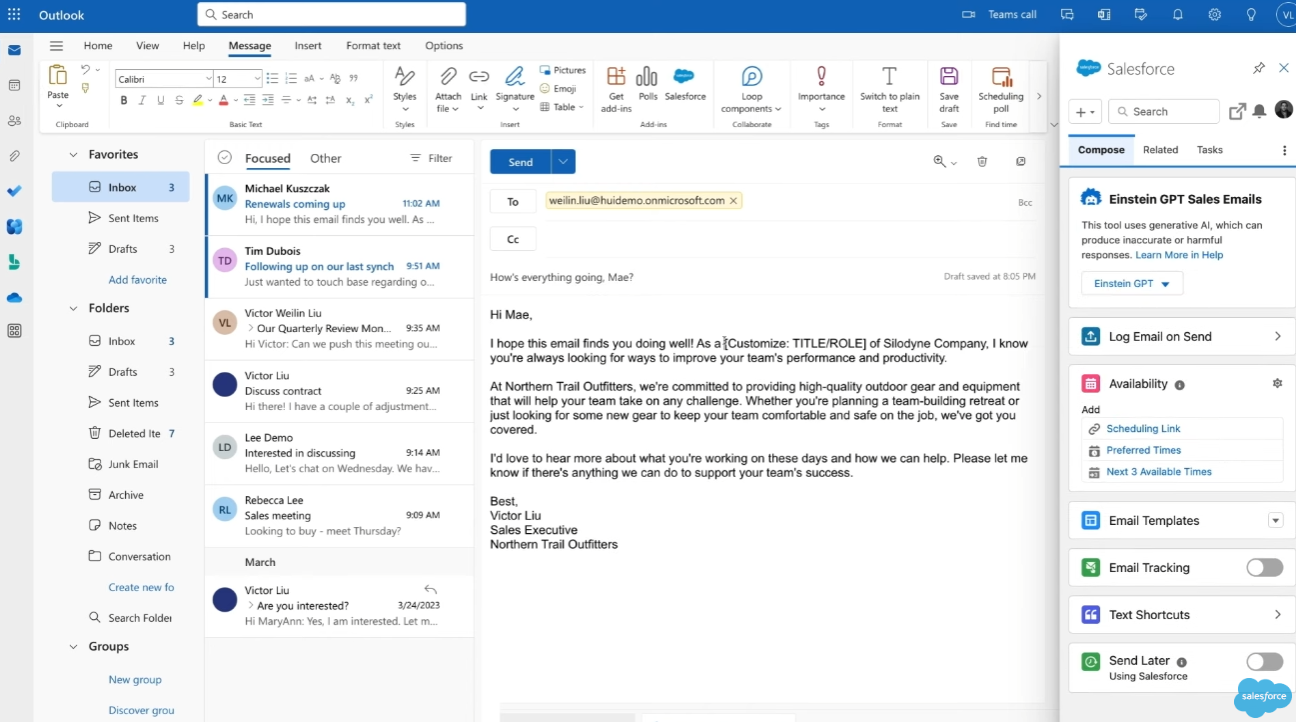
Task: Underline the selected text
Action: click(160, 100)
